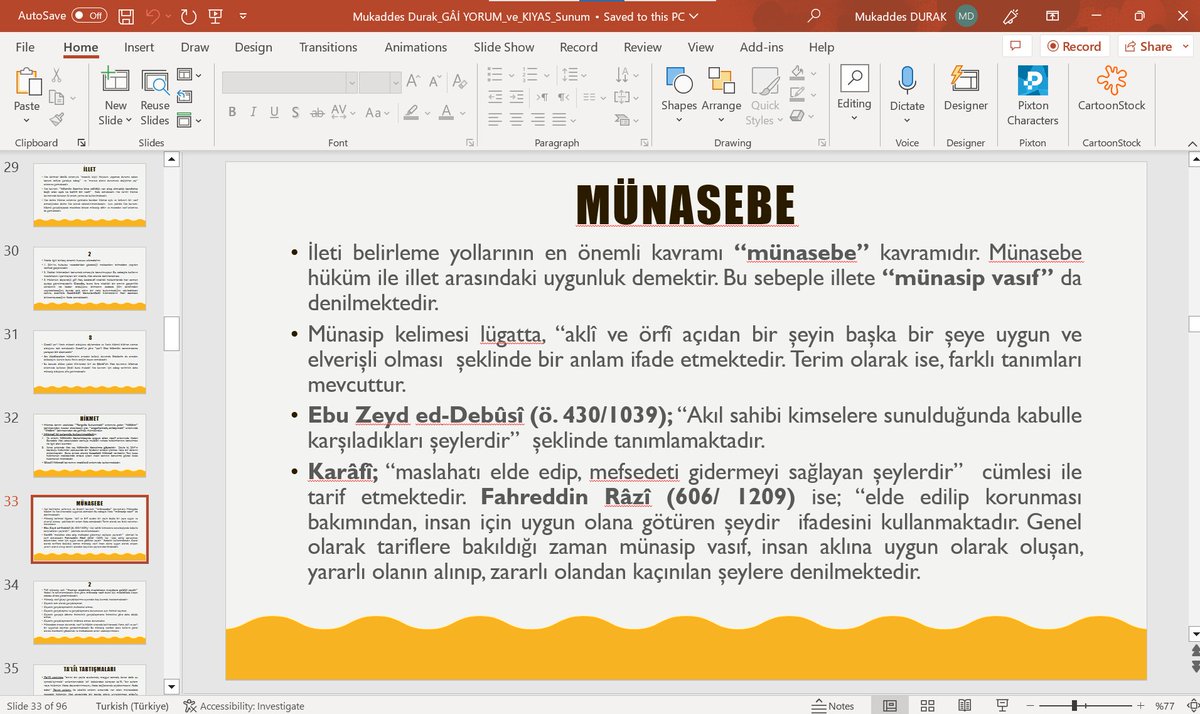Open the Design ribbon tab
The height and width of the screenshot is (714, 1200).
click(x=253, y=47)
